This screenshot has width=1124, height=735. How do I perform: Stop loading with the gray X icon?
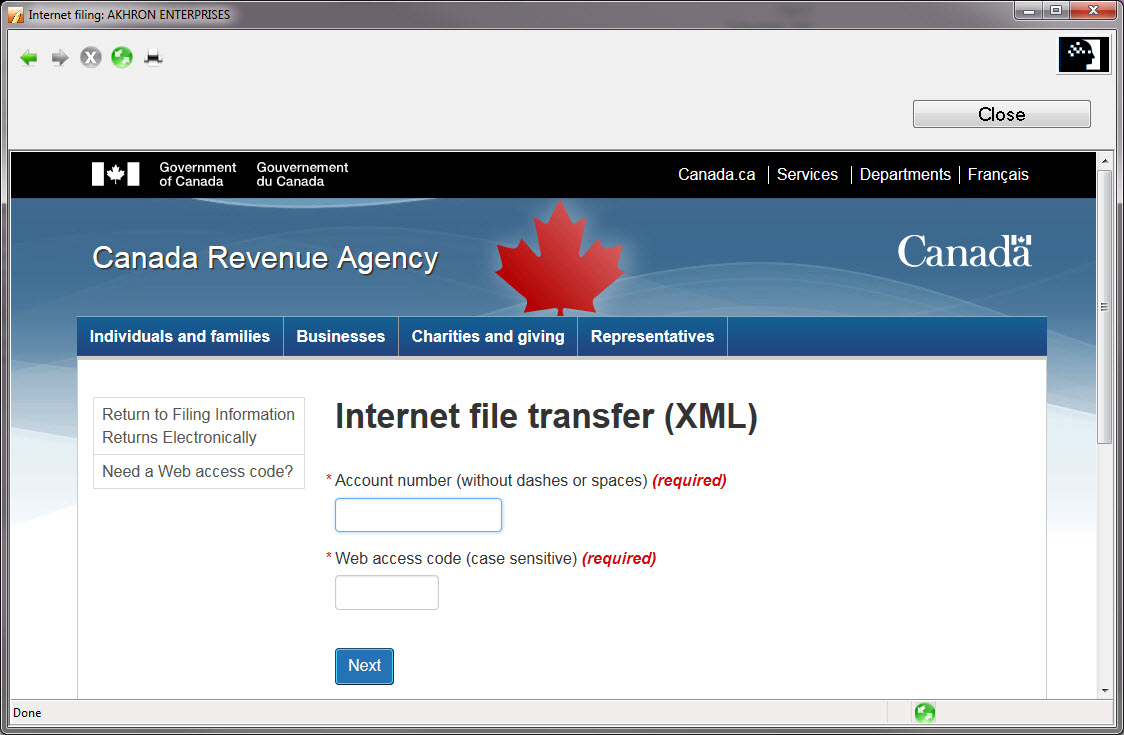click(91, 57)
